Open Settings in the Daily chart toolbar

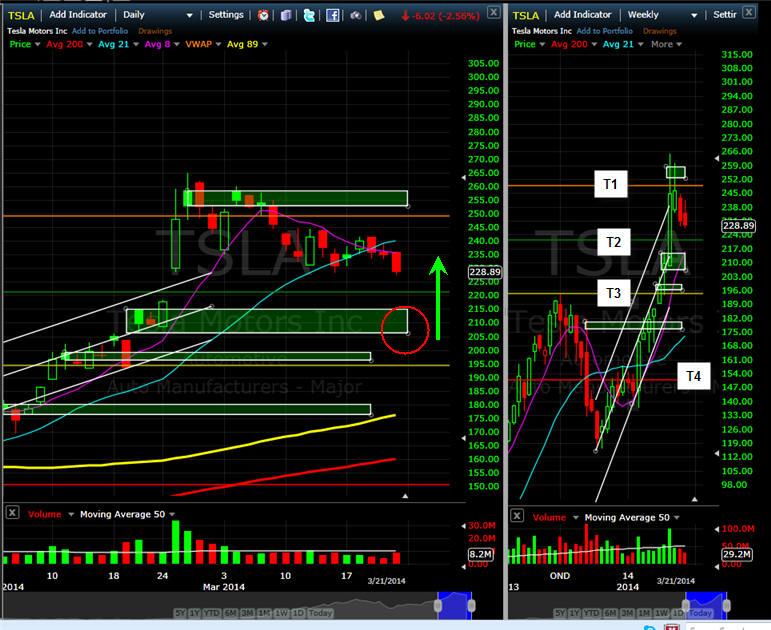click(x=226, y=15)
